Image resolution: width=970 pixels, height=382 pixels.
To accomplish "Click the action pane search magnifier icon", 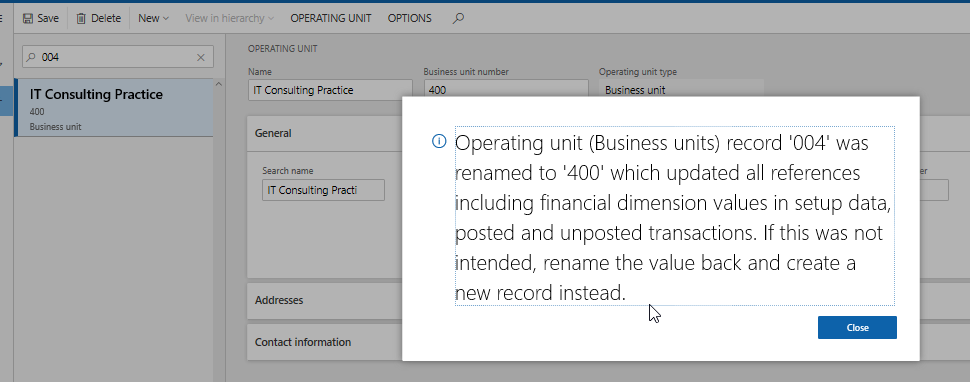I will pos(458,19).
